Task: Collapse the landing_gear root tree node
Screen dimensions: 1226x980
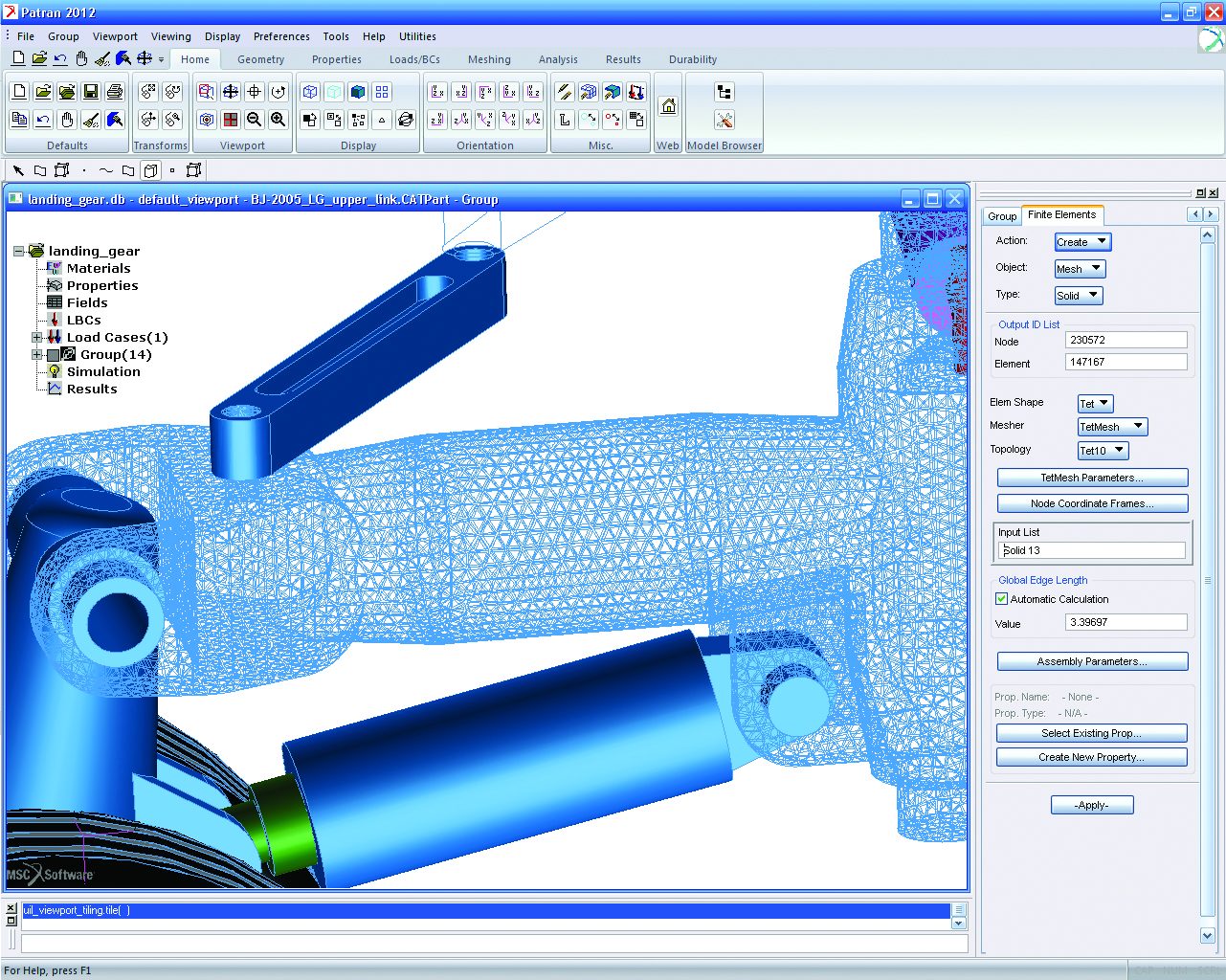Action: pos(18,251)
